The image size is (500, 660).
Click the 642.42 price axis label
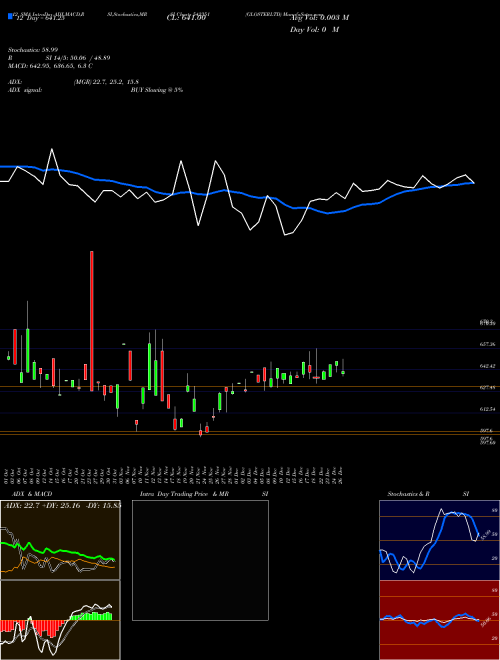(487, 366)
